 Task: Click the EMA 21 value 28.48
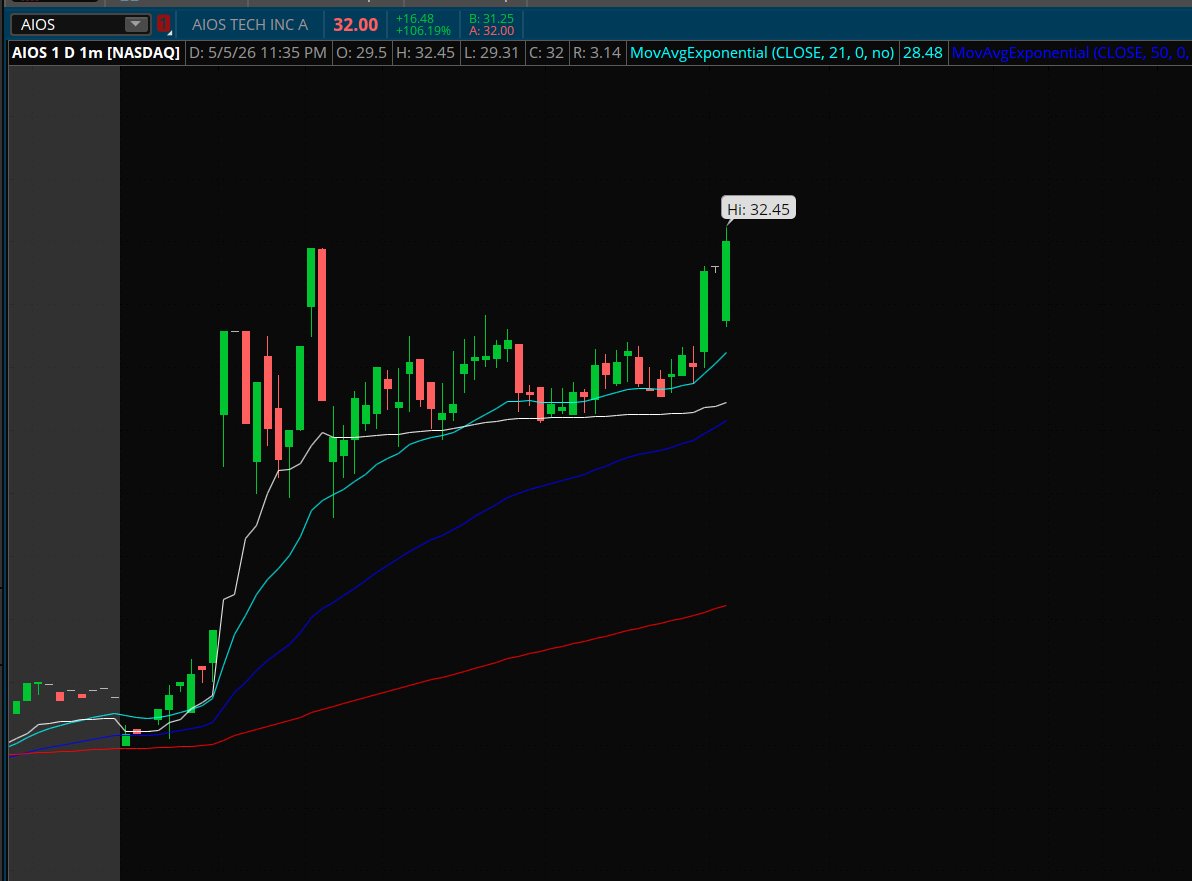click(x=922, y=52)
